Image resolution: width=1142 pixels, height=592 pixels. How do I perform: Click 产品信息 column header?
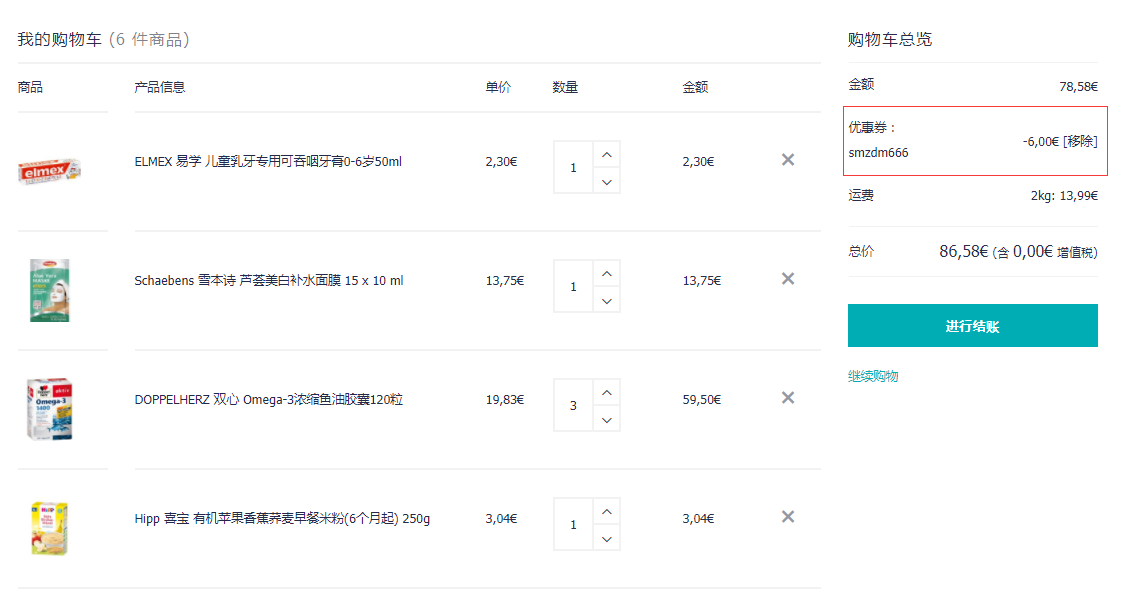[x=160, y=87]
